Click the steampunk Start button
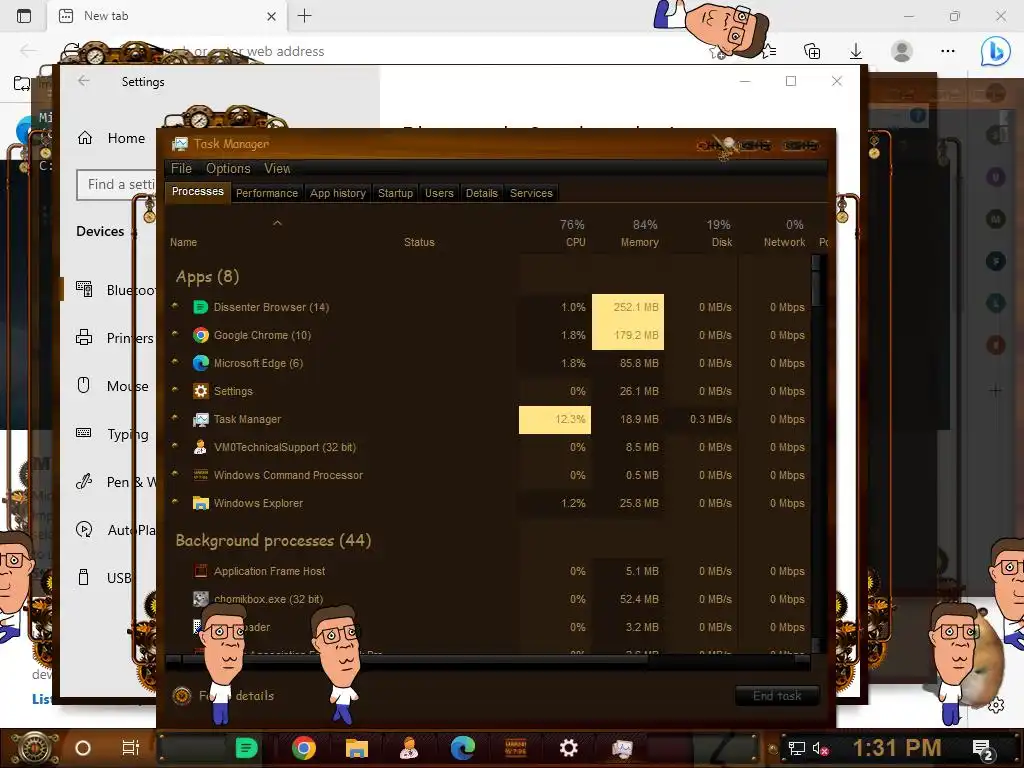The width and height of the screenshot is (1024, 768). (34, 748)
